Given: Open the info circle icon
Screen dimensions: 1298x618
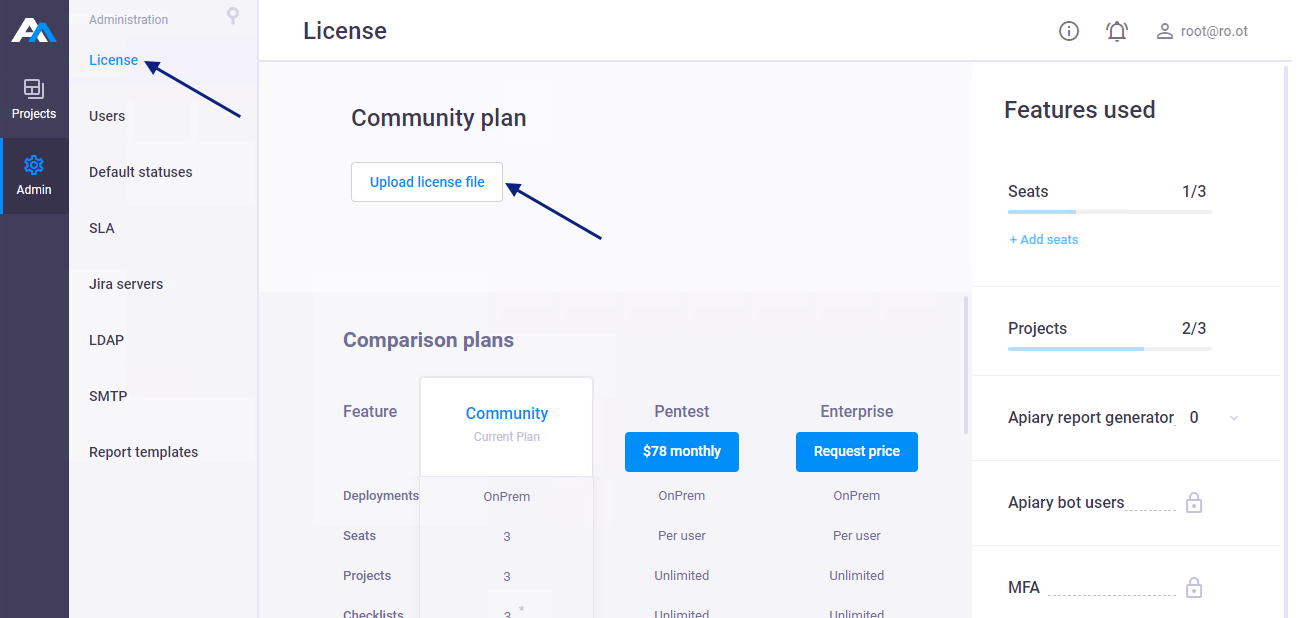Looking at the screenshot, I should pyautogui.click(x=1069, y=31).
